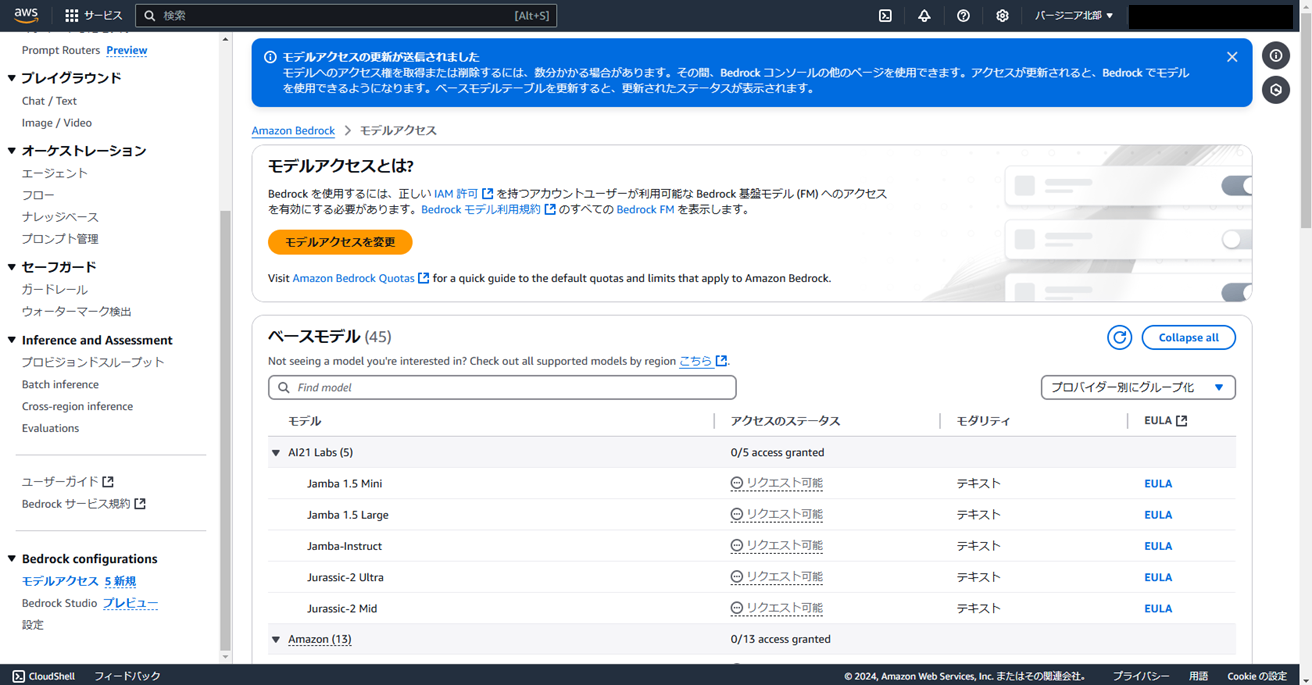The image size is (1312, 685).
Task: Open プロビジョンドスループット in sidebar
Action: 93,362
